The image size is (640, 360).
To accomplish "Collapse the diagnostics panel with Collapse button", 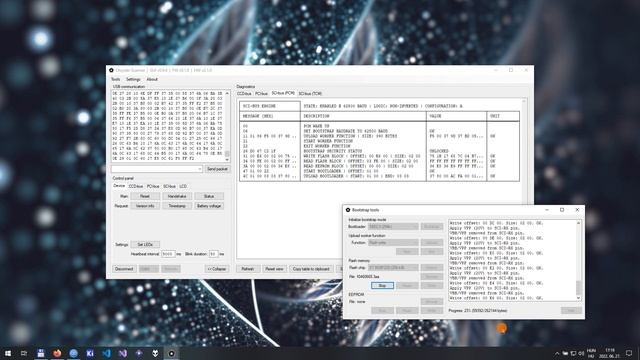I will tap(217, 269).
